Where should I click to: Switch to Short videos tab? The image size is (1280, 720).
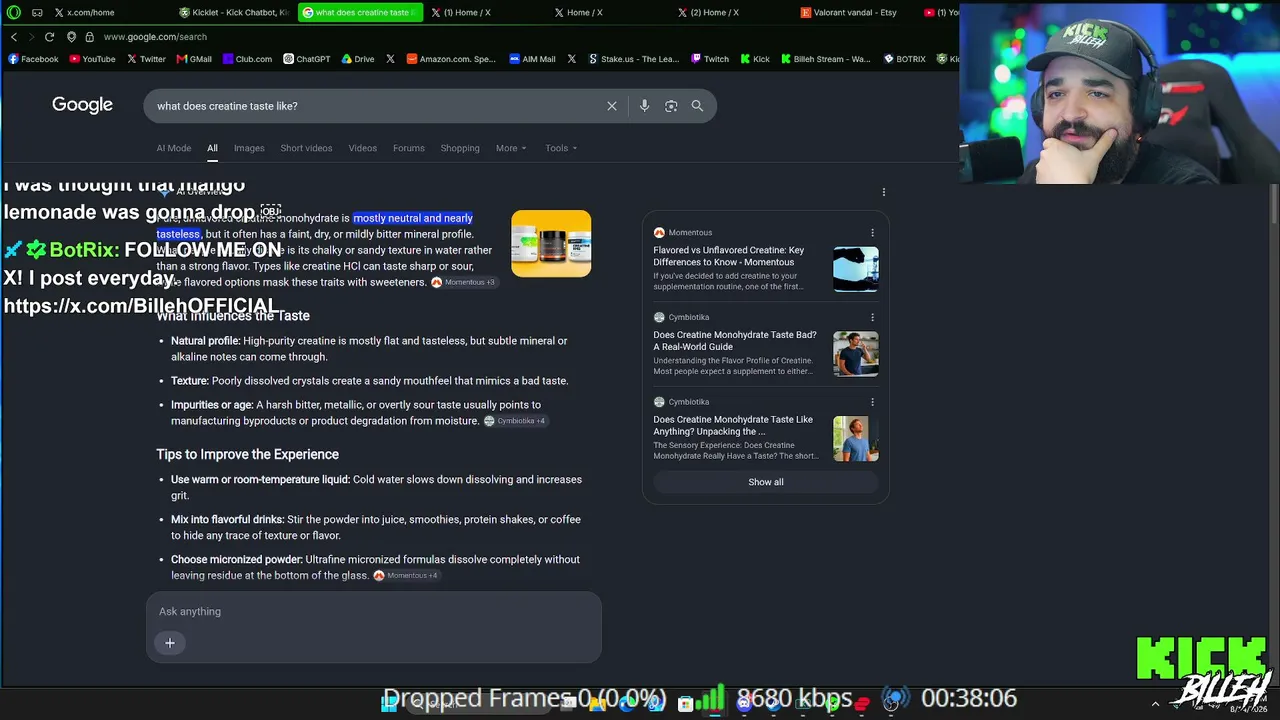(x=306, y=148)
